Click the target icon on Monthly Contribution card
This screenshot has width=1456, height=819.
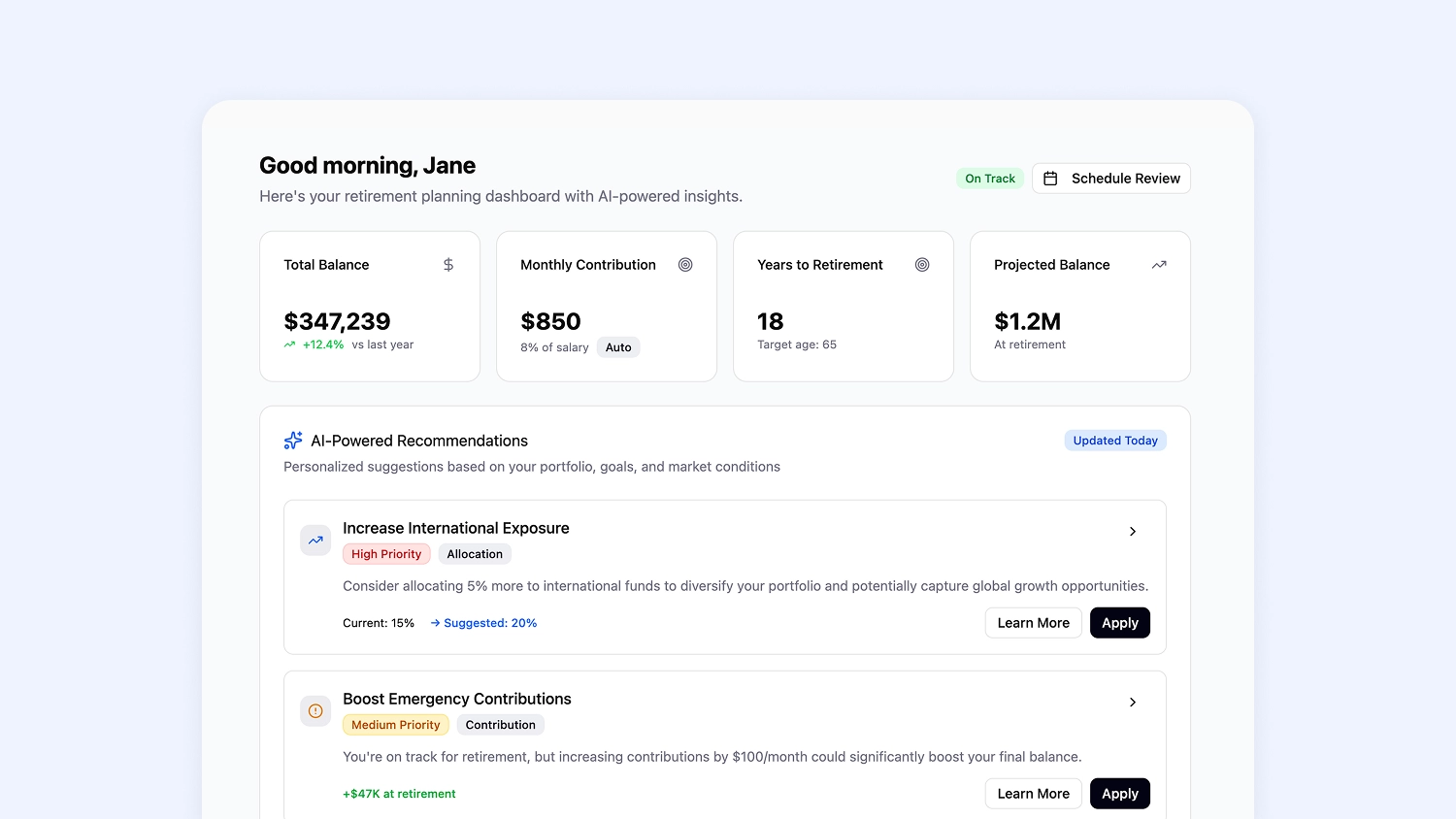click(685, 265)
